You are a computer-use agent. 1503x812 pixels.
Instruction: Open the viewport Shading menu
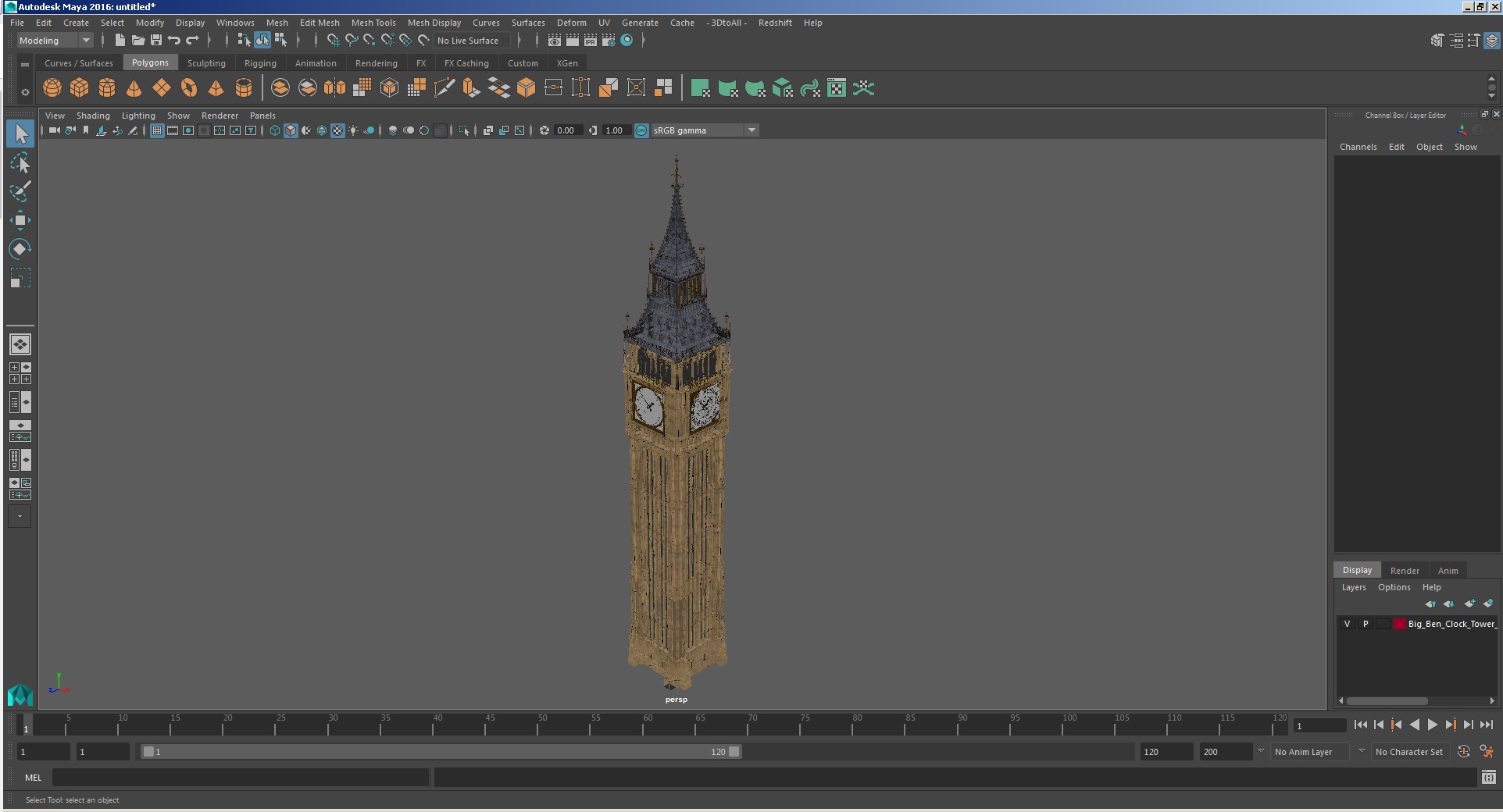93,116
